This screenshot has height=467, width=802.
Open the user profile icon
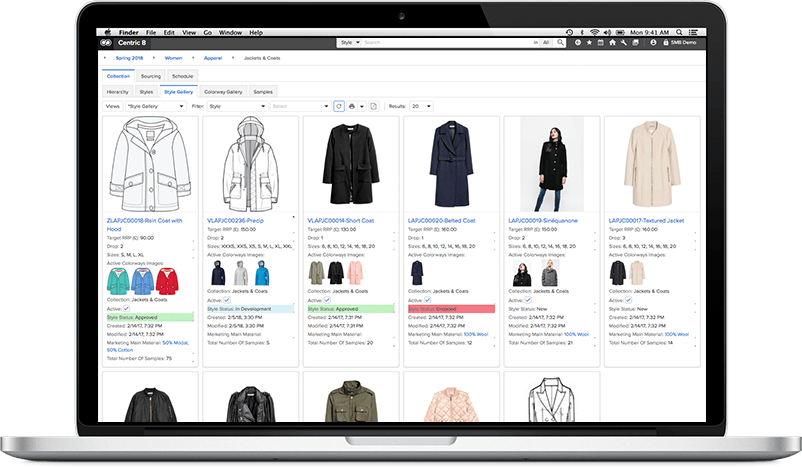coord(653,43)
